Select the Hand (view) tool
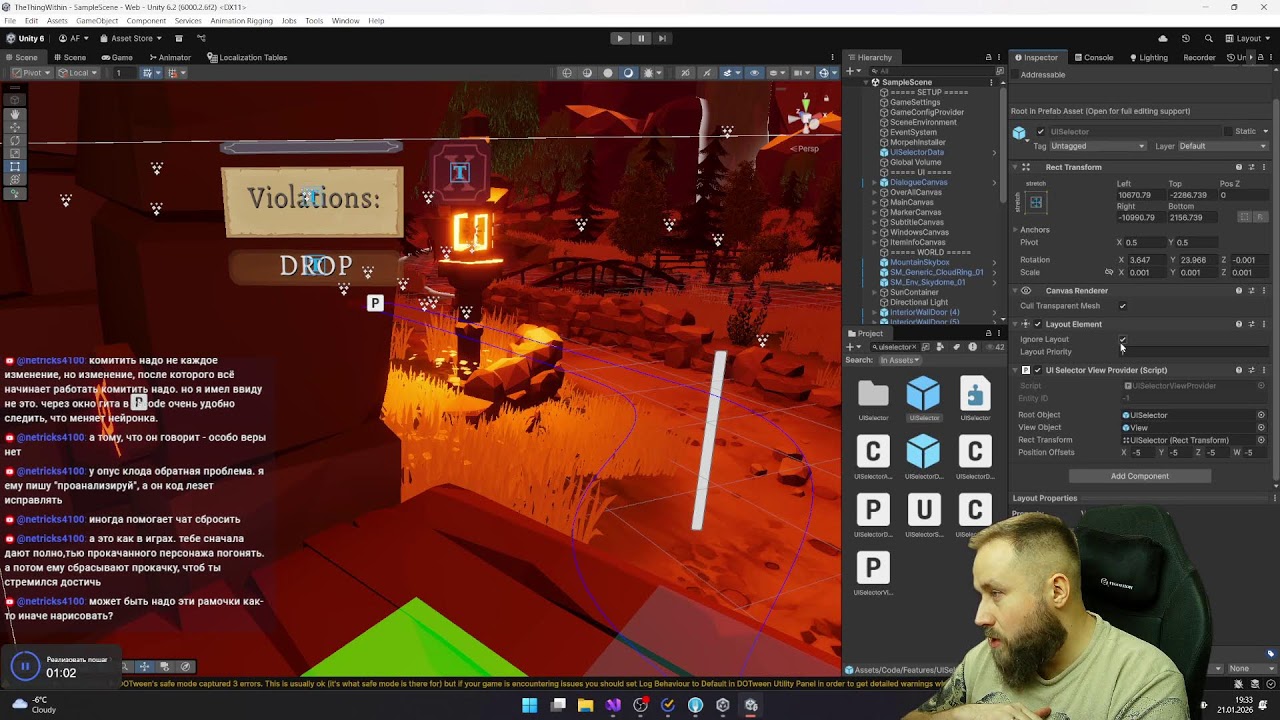 pos(15,113)
